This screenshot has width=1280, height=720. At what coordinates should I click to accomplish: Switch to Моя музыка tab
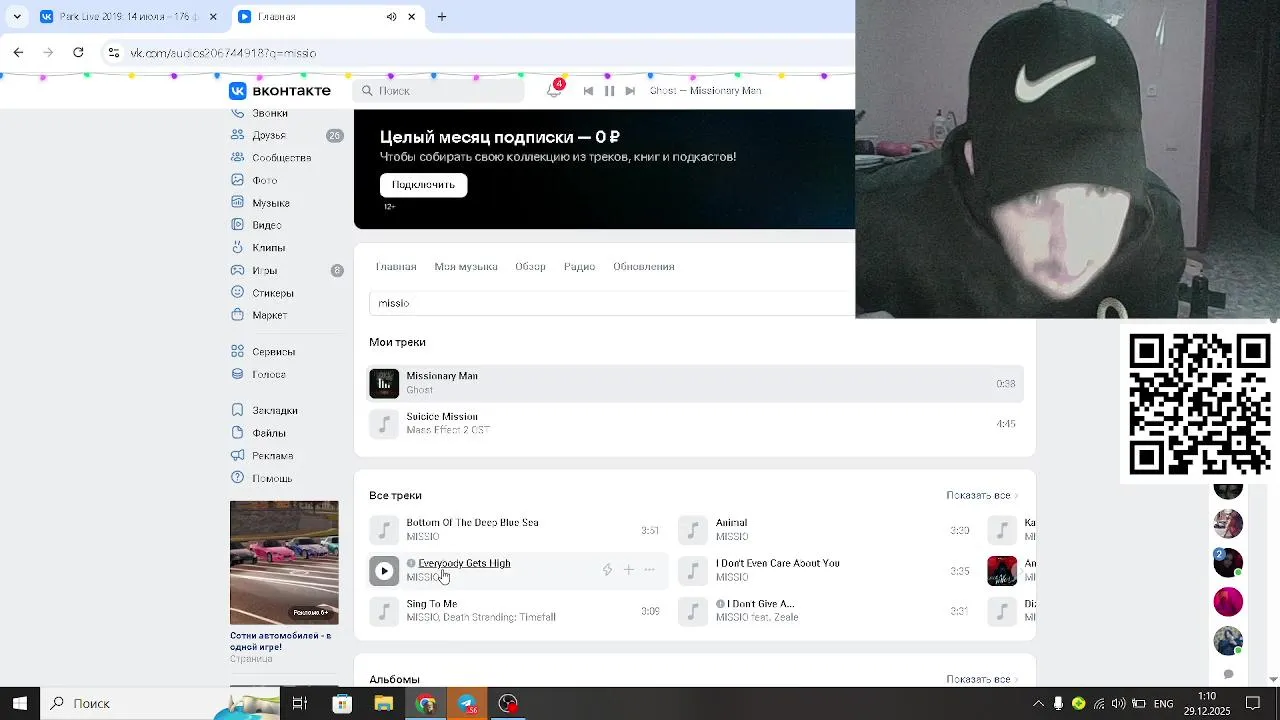pyautogui.click(x=466, y=267)
